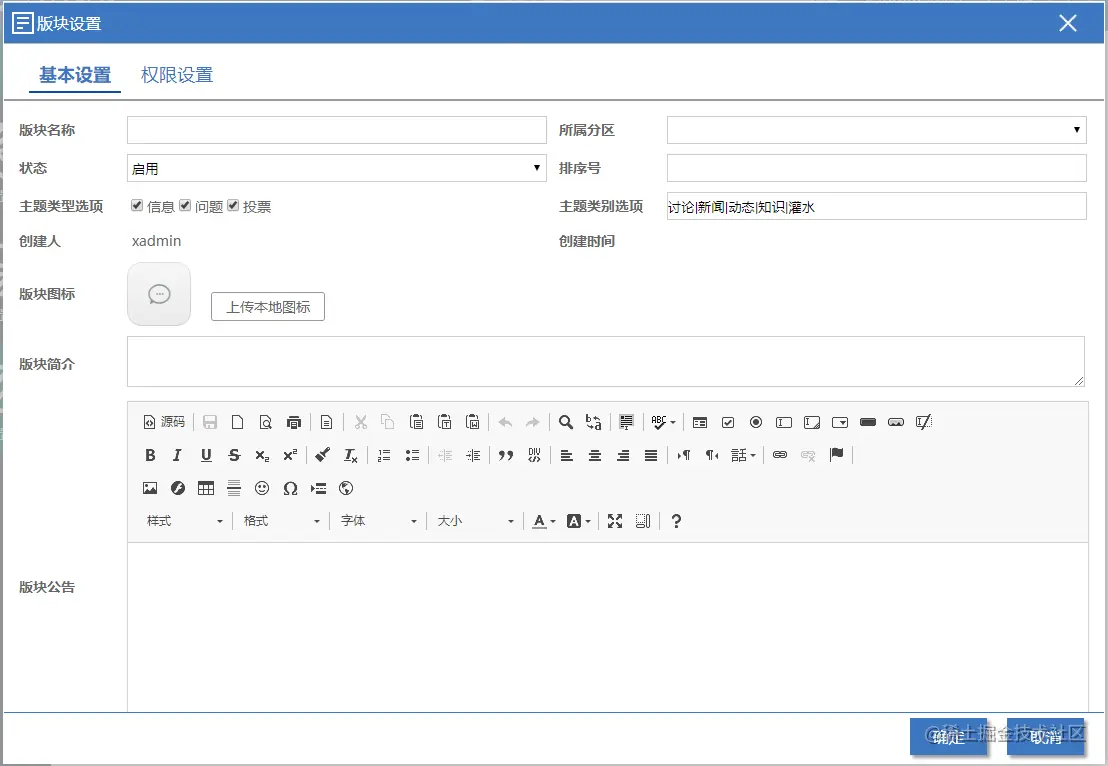Toggle subscript formatting
The image size is (1108, 766).
[262, 455]
